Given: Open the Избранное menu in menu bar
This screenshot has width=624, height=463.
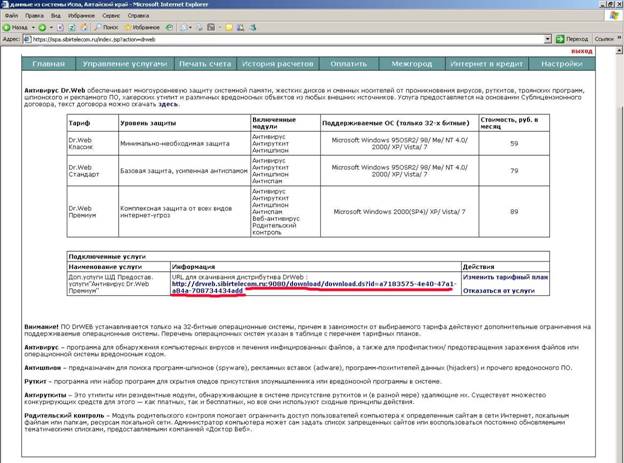Looking at the screenshot, I should 81,16.
